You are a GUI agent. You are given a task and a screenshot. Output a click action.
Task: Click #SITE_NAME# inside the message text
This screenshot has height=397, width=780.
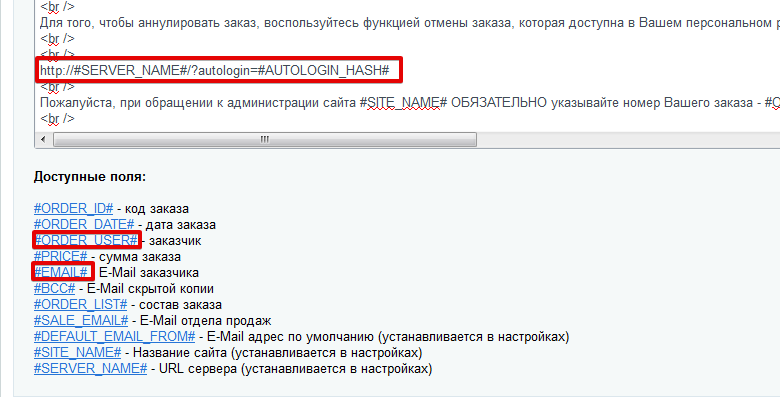pos(404,102)
